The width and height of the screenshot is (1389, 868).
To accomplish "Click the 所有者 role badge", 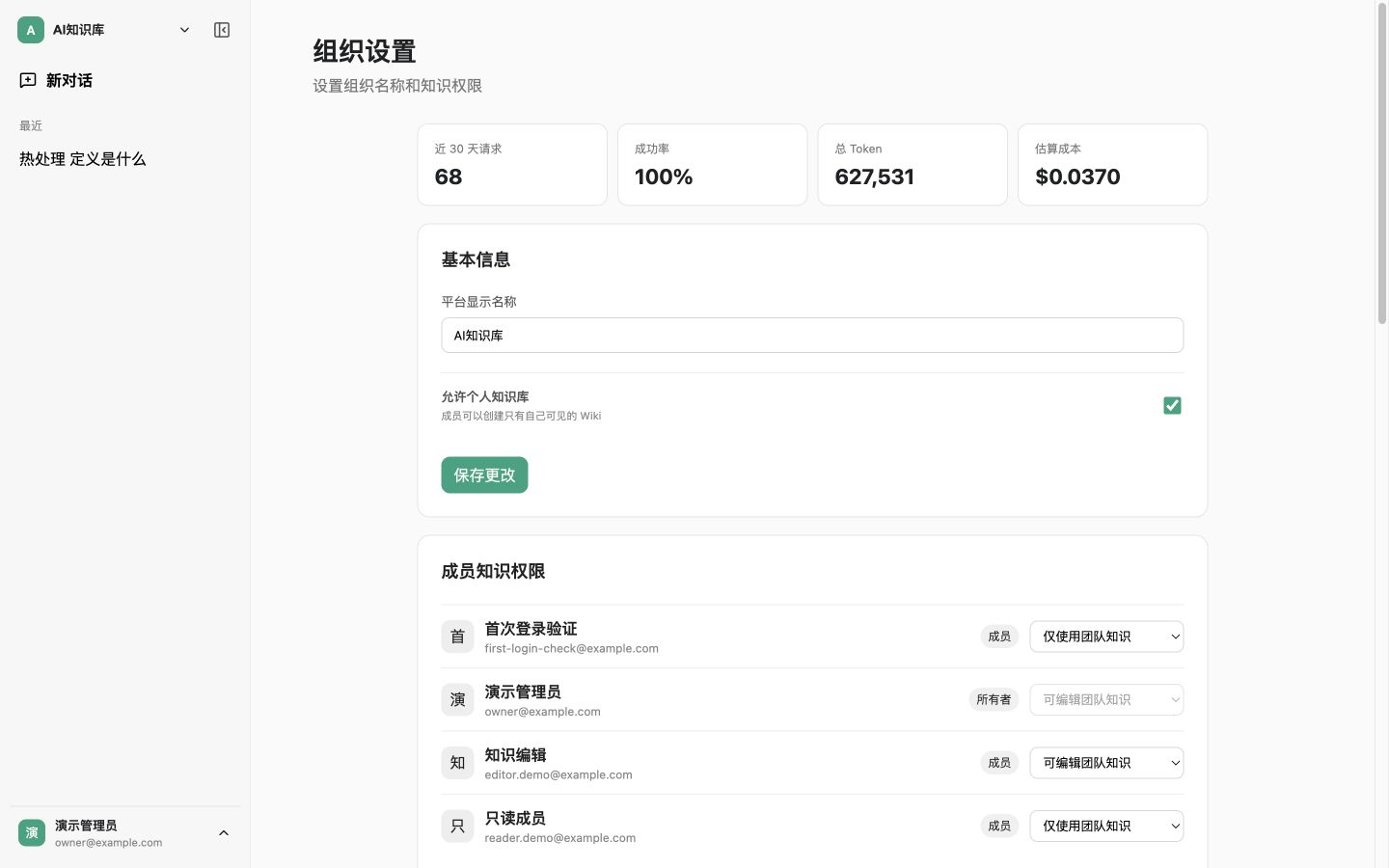I will [994, 699].
